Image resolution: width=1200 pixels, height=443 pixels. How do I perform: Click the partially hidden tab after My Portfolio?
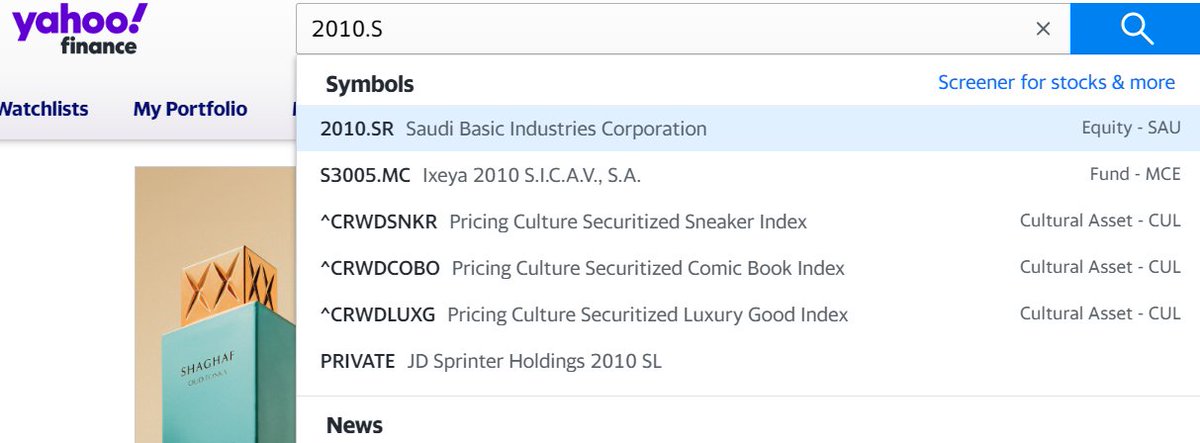pyautogui.click(x=293, y=109)
